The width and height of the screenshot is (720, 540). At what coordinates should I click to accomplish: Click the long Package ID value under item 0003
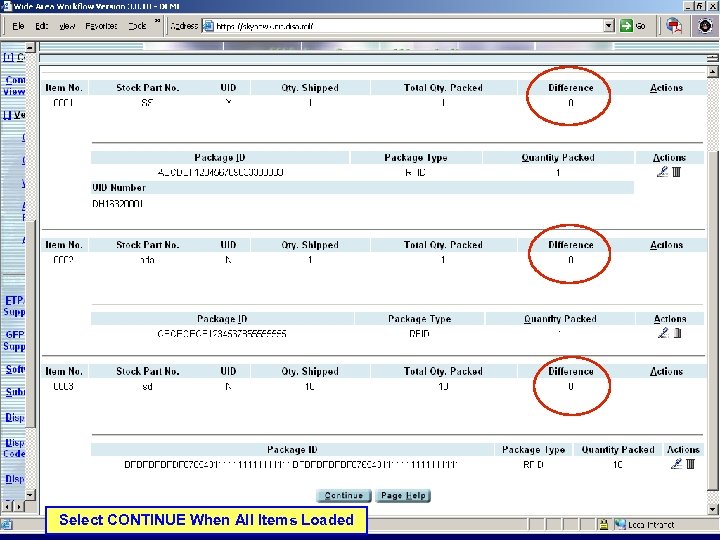click(291, 464)
